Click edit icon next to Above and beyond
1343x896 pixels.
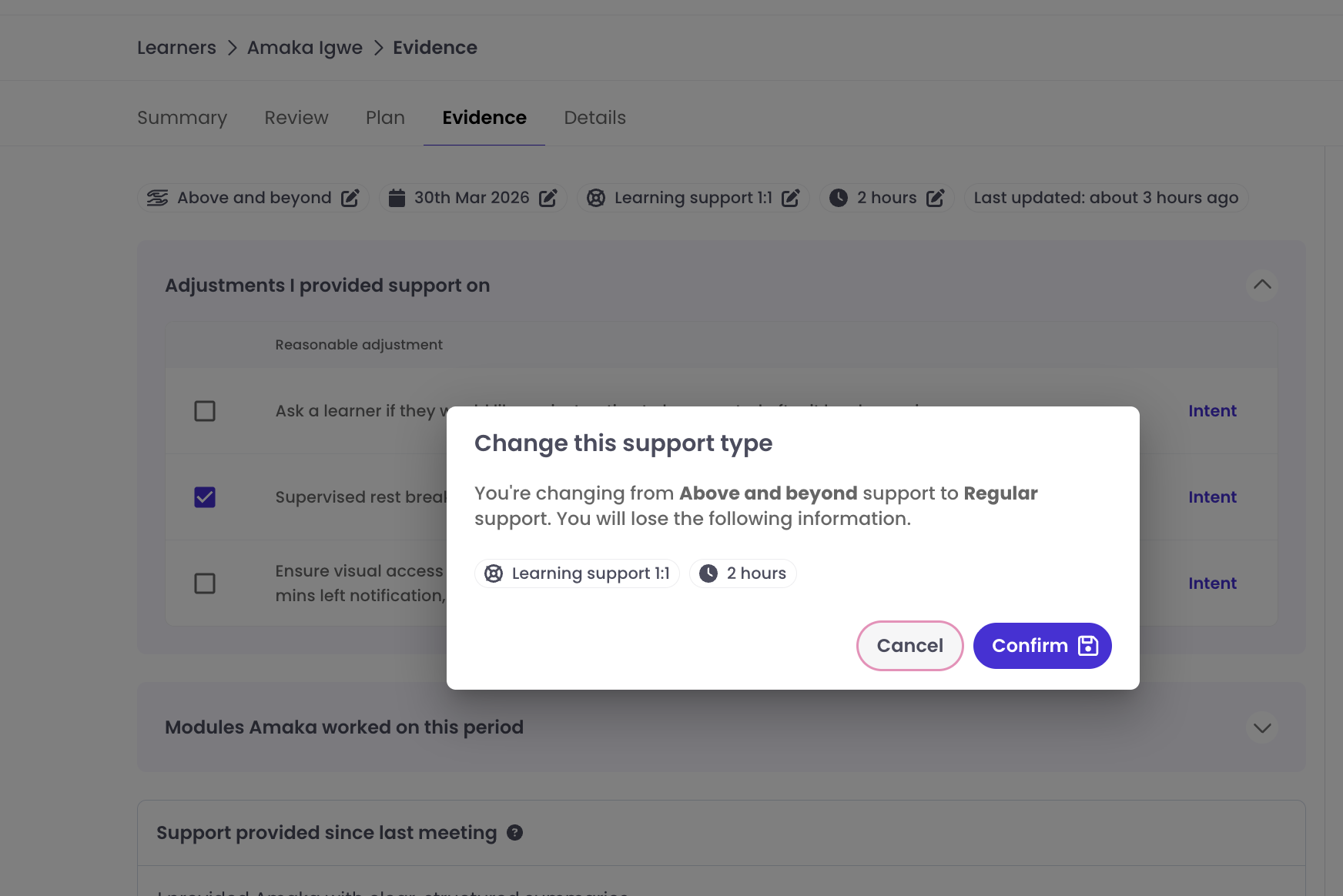click(x=350, y=198)
